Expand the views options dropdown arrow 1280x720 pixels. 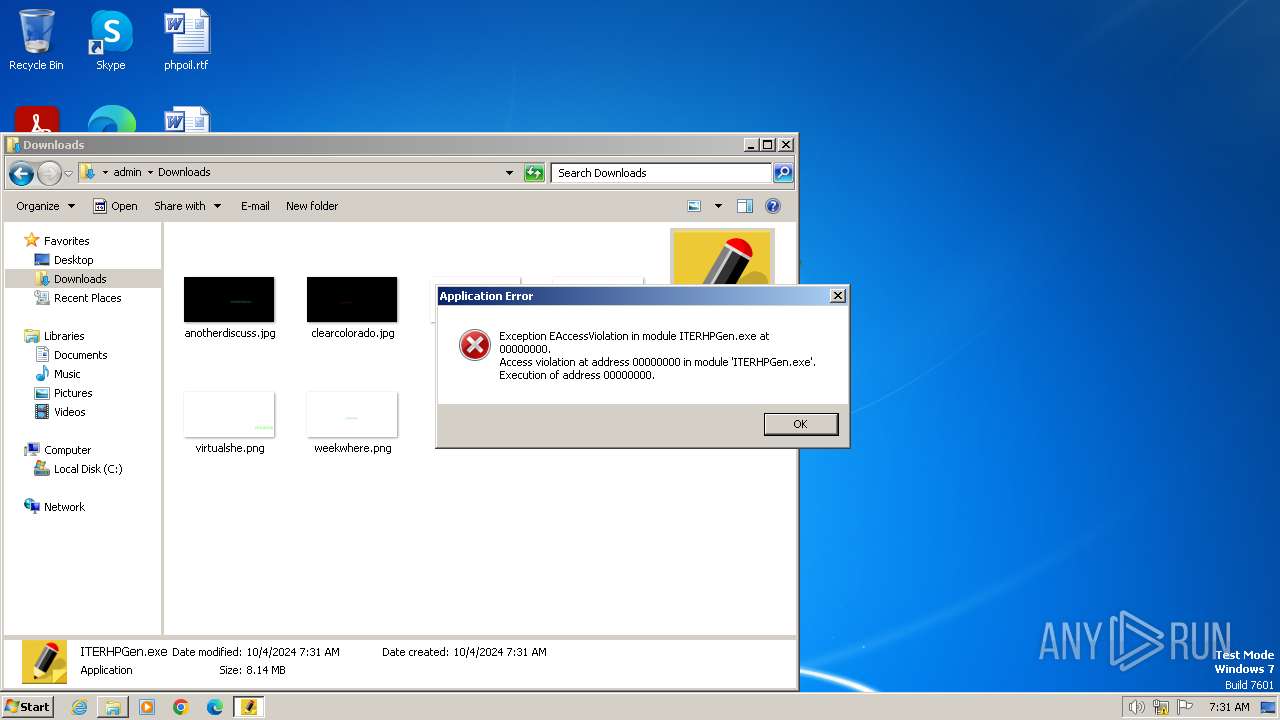coord(718,206)
